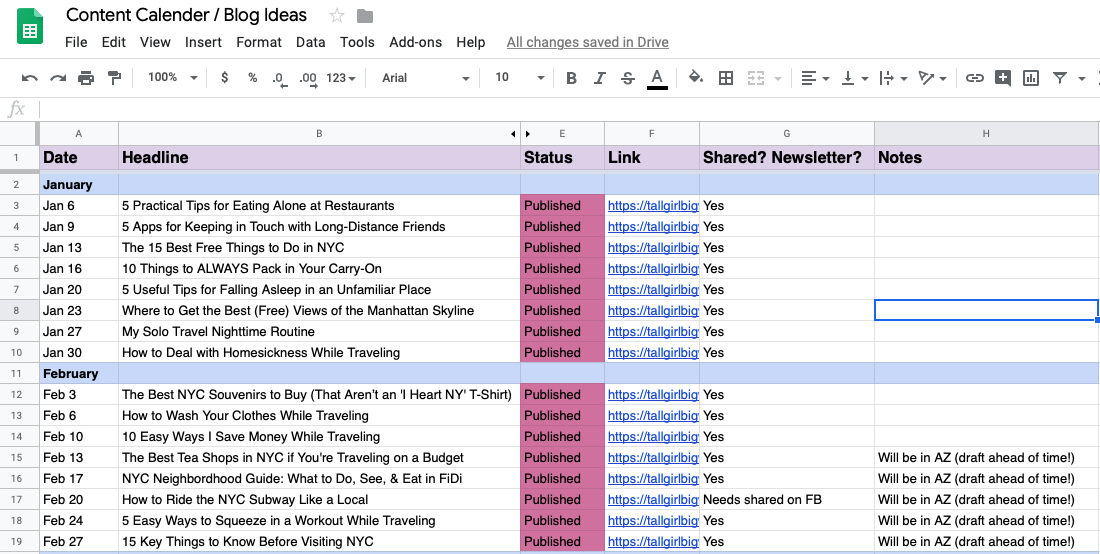
Task: Click 'All changes saved in Drive' link
Action: pyautogui.click(x=587, y=42)
